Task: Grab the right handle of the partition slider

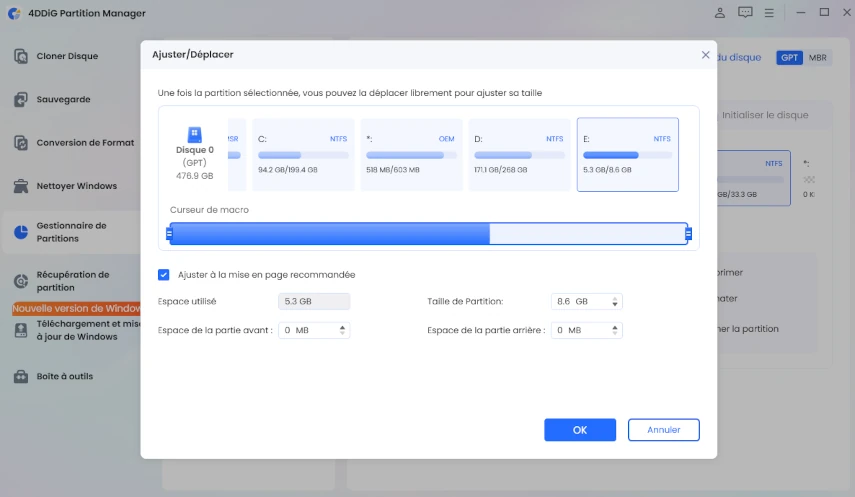Action: tap(688, 234)
